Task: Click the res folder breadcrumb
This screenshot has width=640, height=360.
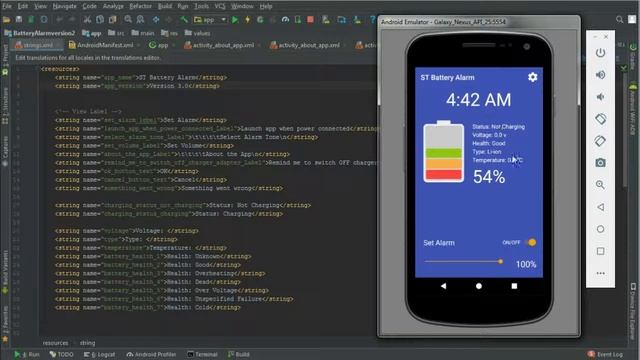Action: point(169,33)
